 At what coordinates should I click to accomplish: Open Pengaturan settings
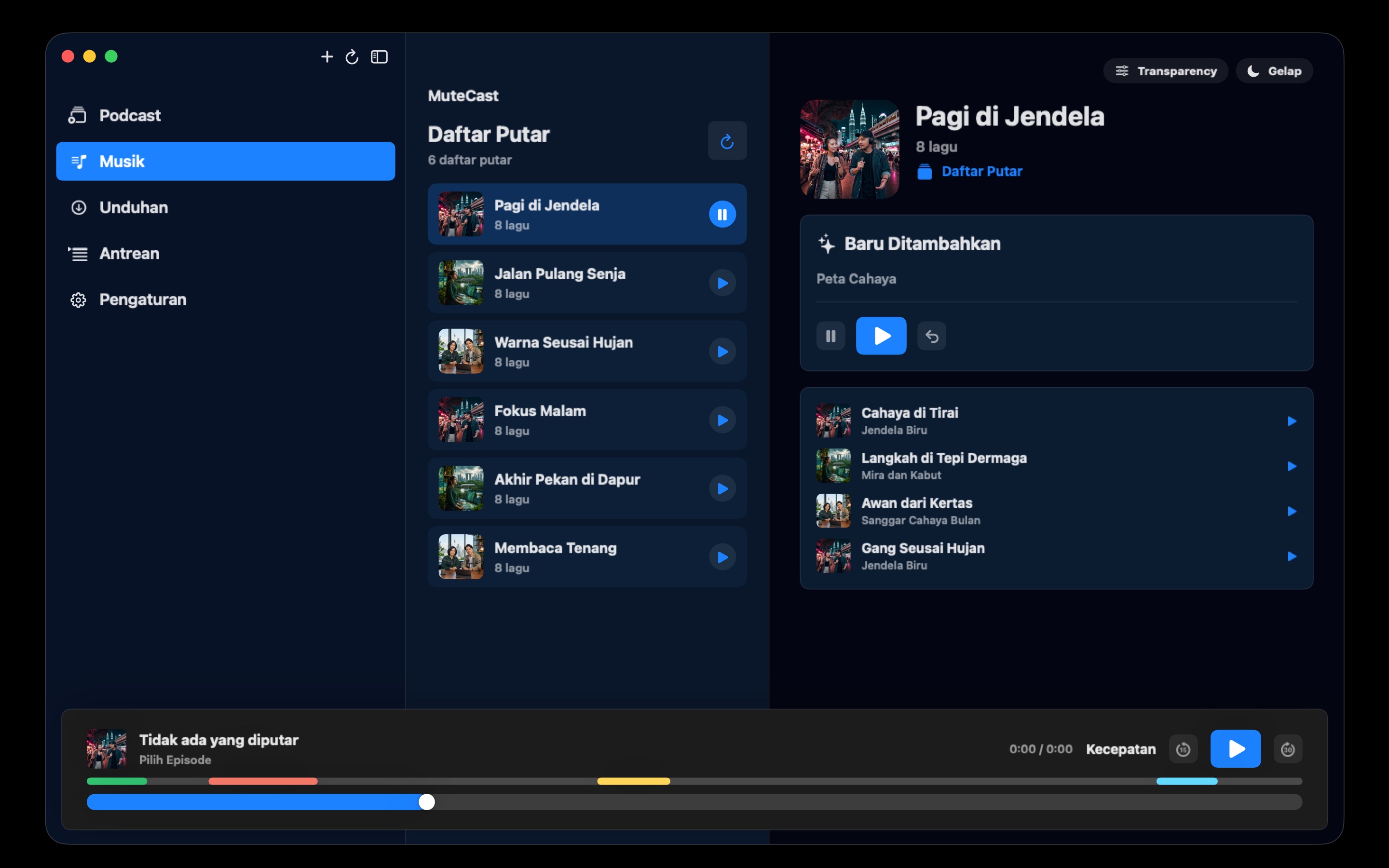[x=226, y=299]
